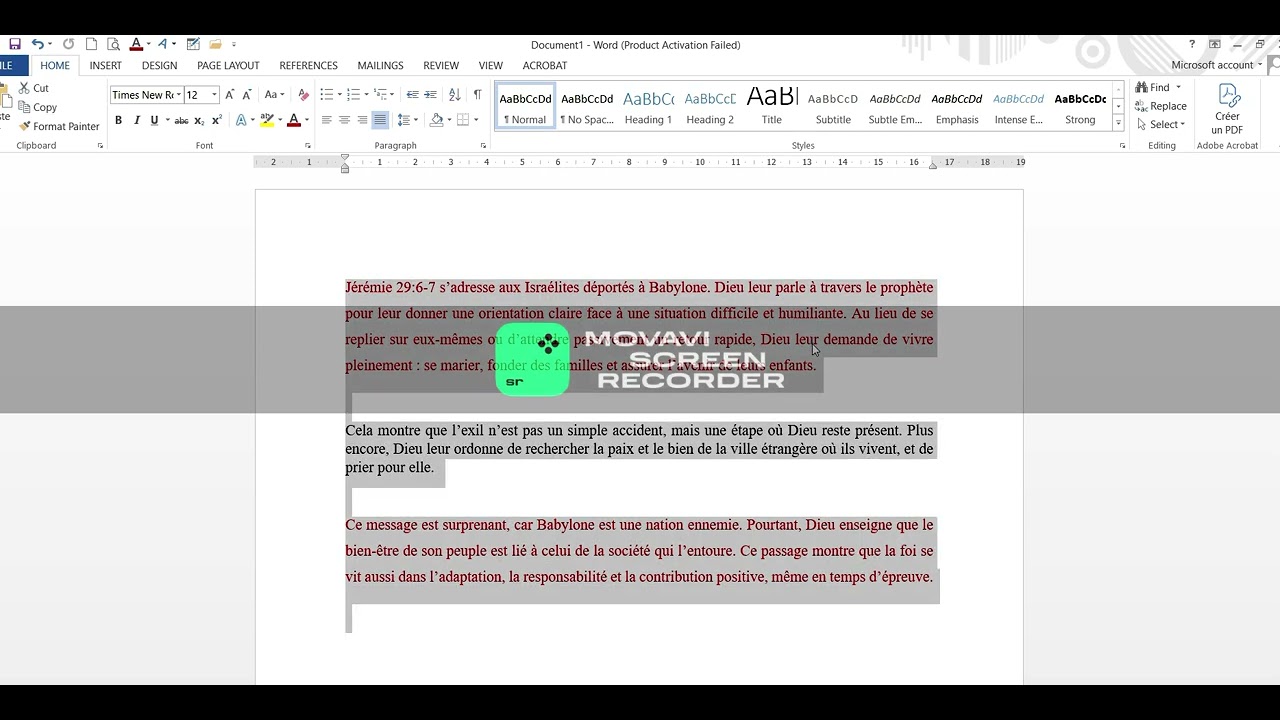Open the Microsoft account dropdown
Viewport: 1280px width, 720px height.
[x=1217, y=65]
